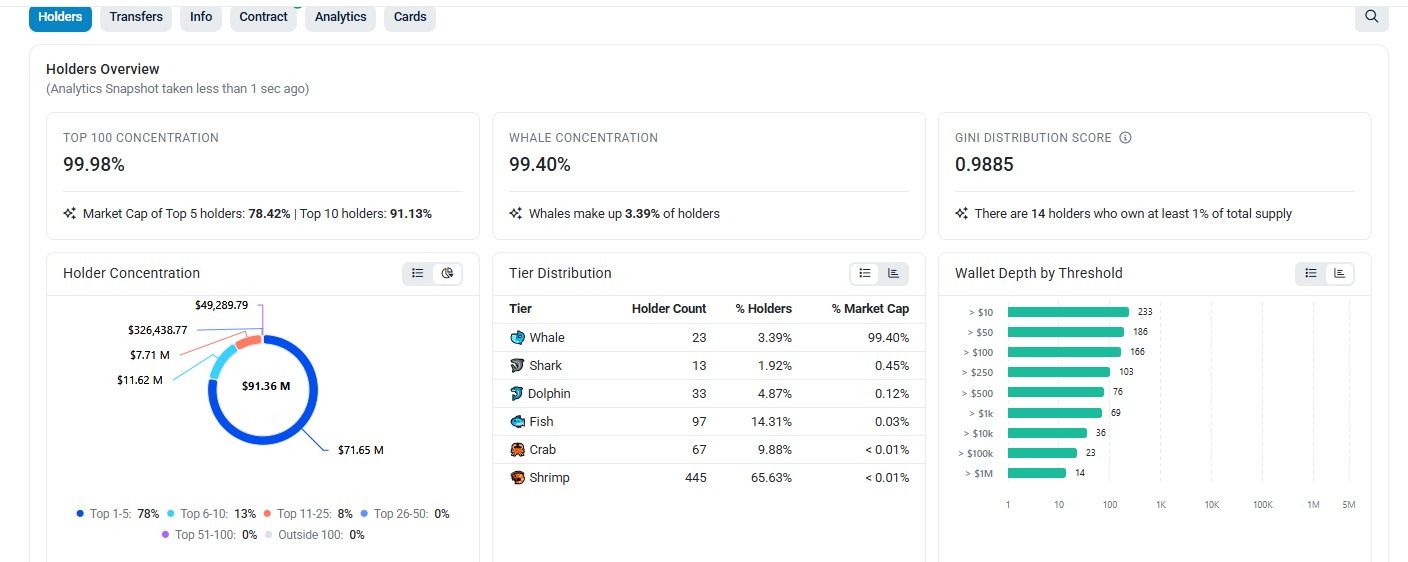Click the Shrimp tier icon

point(517,478)
